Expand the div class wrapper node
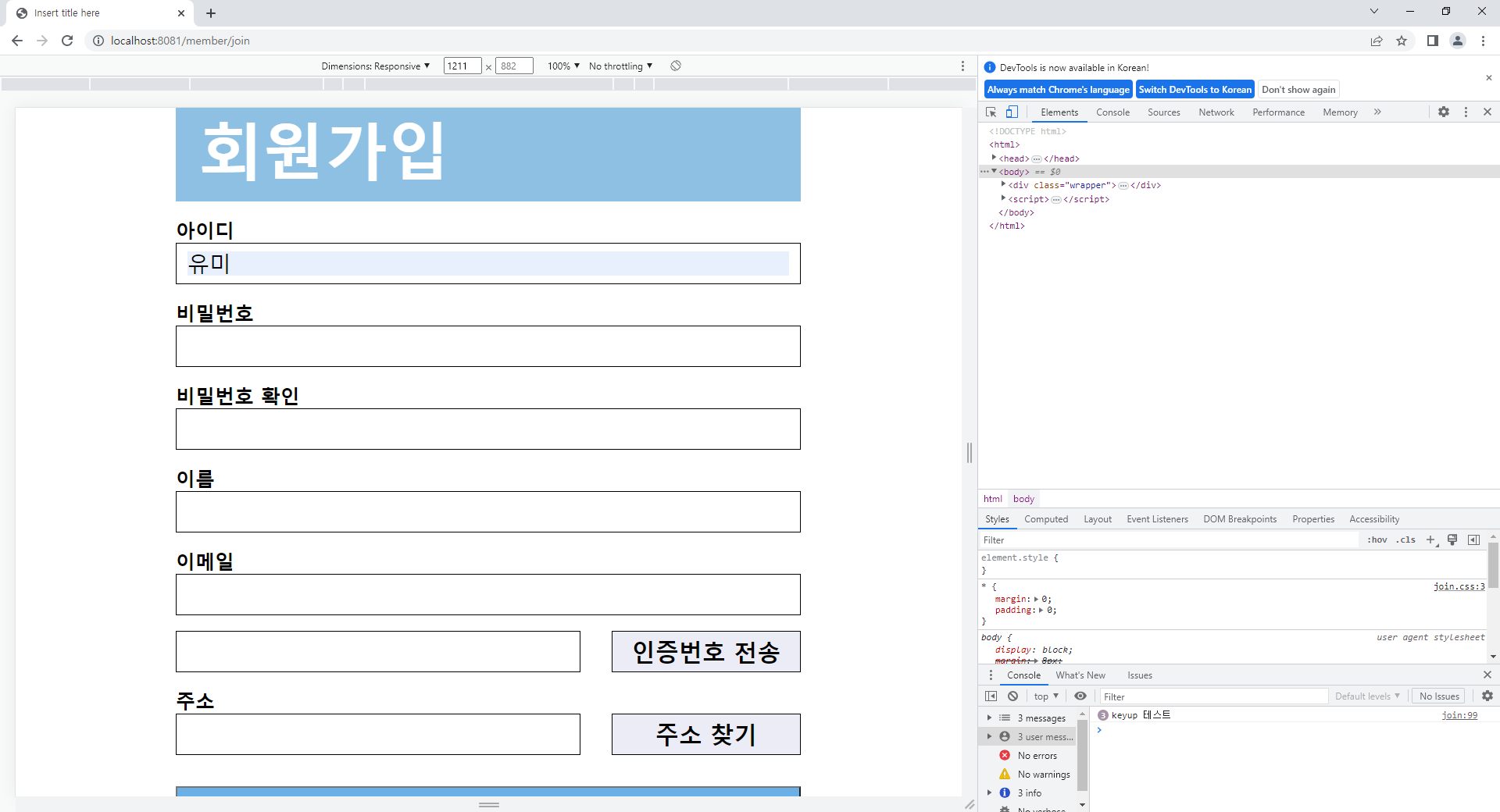This screenshot has width=1500, height=812. pyautogui.click(x=1003, y=185)
